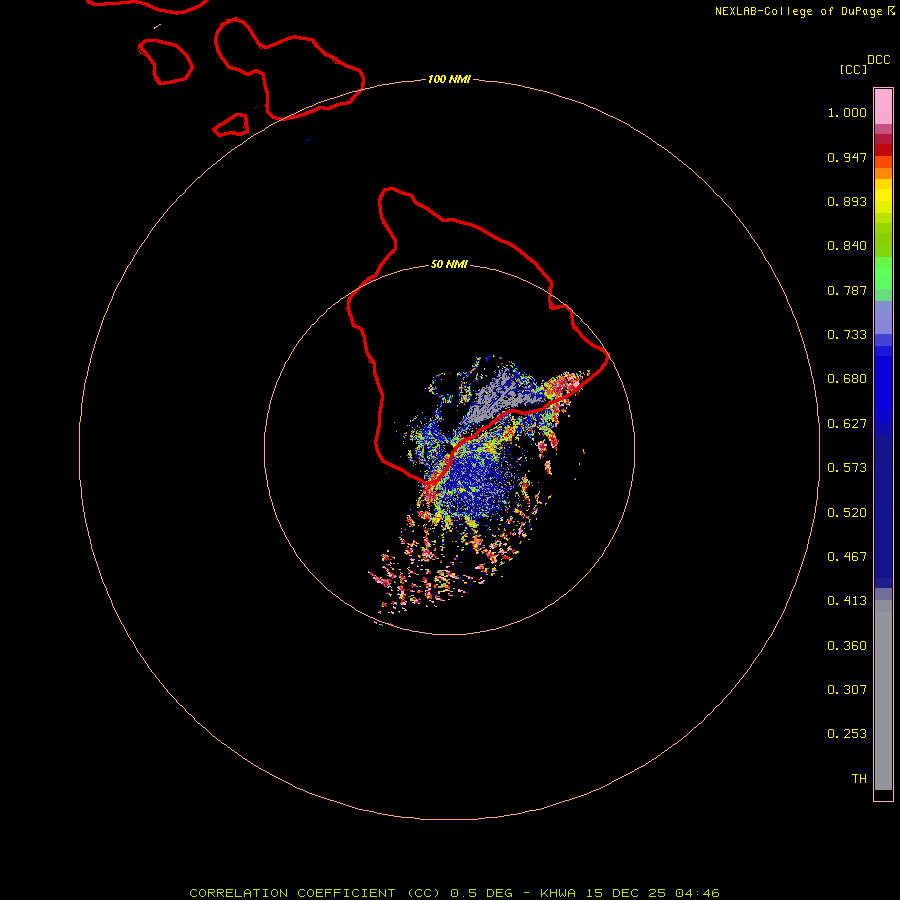This screenshot has width=900, height=900.
Task: Select the 1.000 legend value
Action: click(847, 112)
